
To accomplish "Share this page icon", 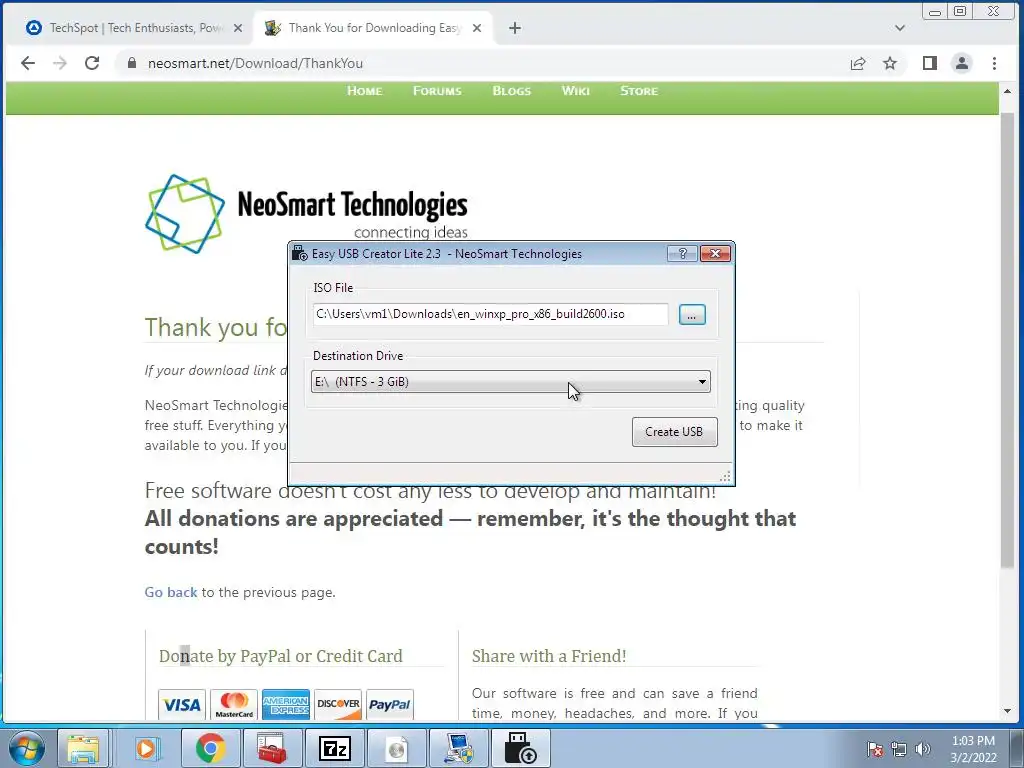I will pyautogui.click(x=858, y=63).
